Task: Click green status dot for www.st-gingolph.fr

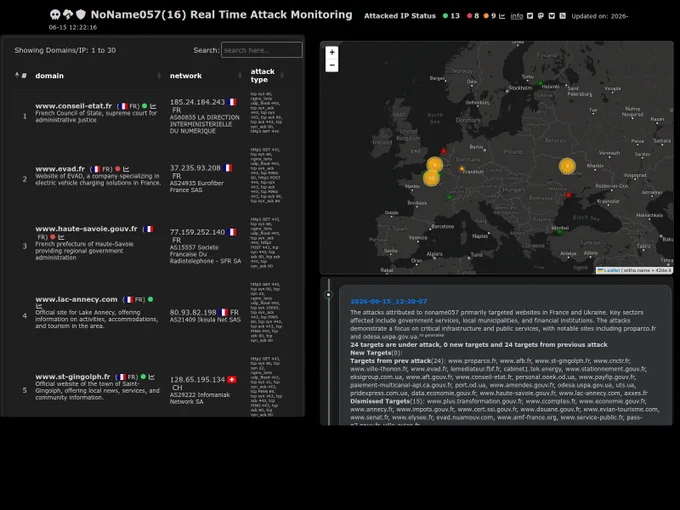Action: pos(143,377)
